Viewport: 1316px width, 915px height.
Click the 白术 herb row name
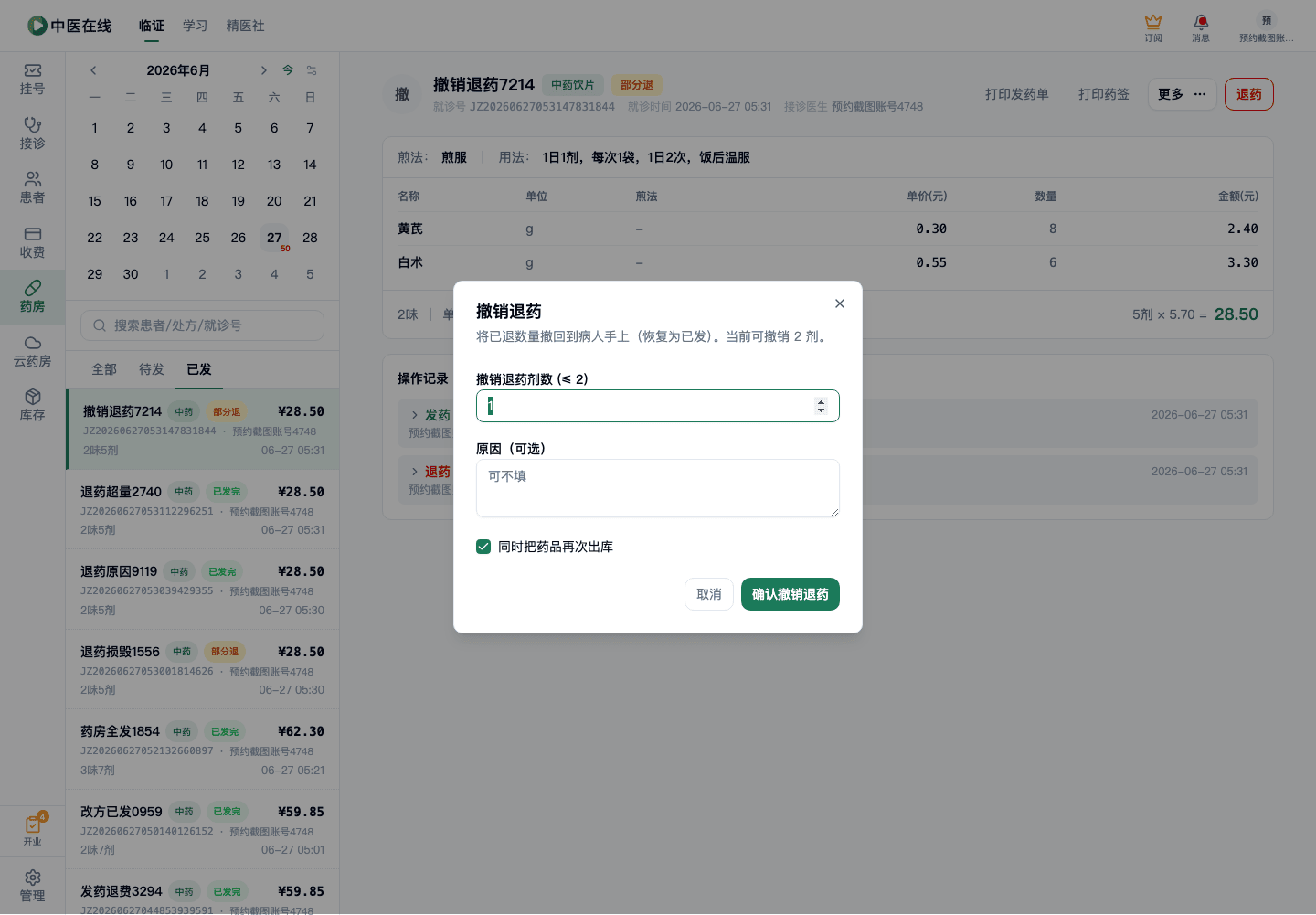(x=410, y=262)
